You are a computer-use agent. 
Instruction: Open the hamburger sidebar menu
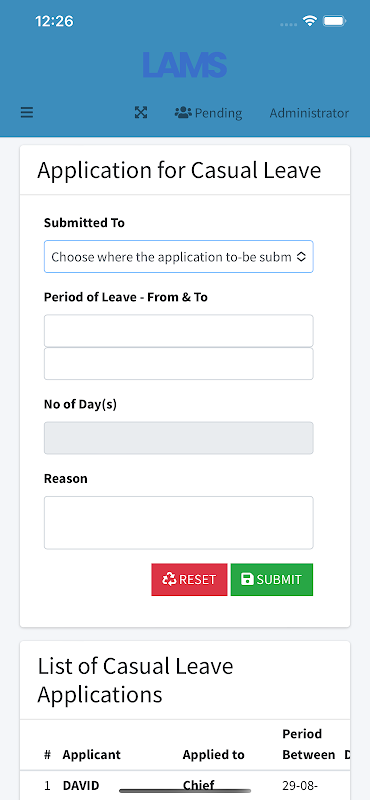pos(27,113)
